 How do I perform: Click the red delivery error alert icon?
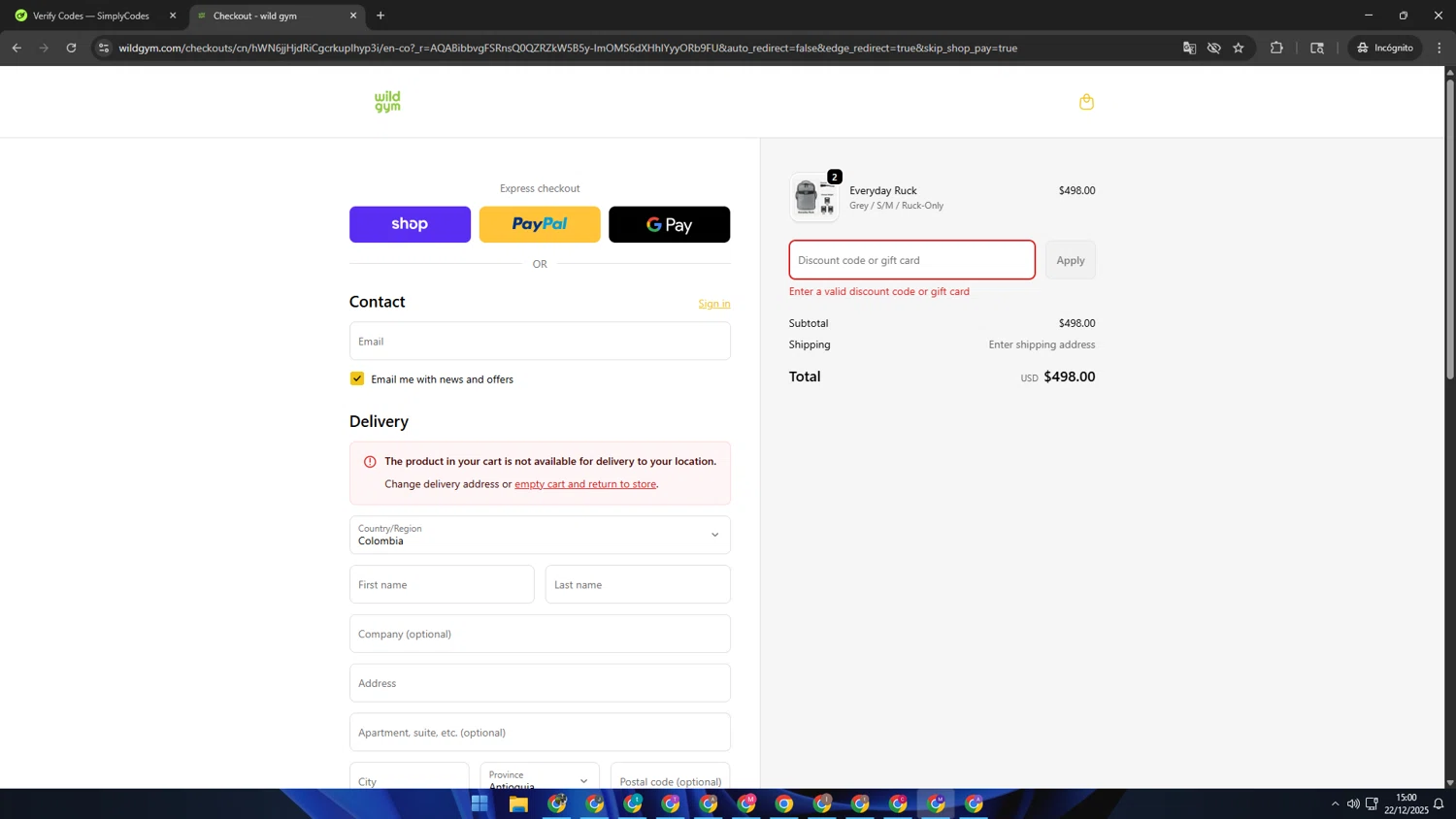370,462
